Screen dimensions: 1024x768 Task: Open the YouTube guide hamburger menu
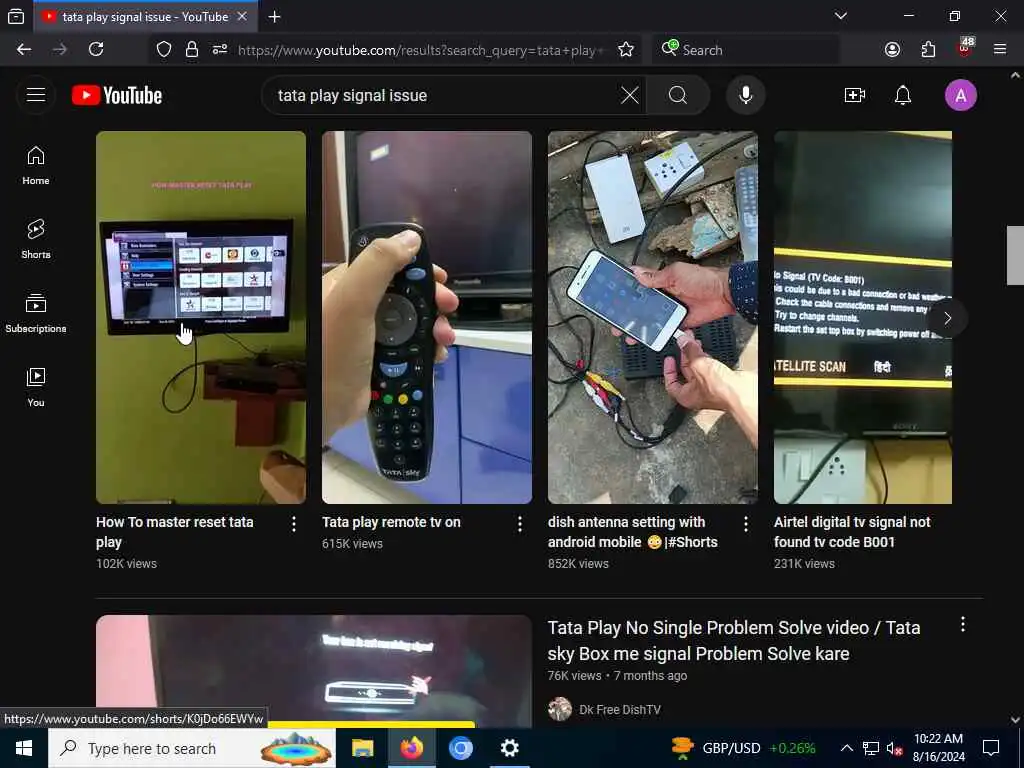(36, 95)
